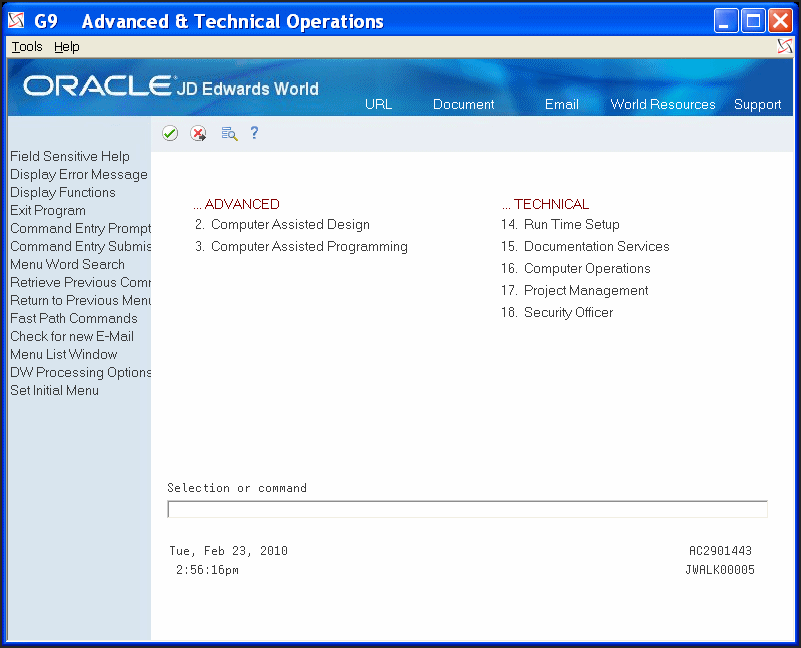Click the logo icon beside the menu bar
Image resolution: width=801 pixels, height=648 pixels.
[785, 47]
